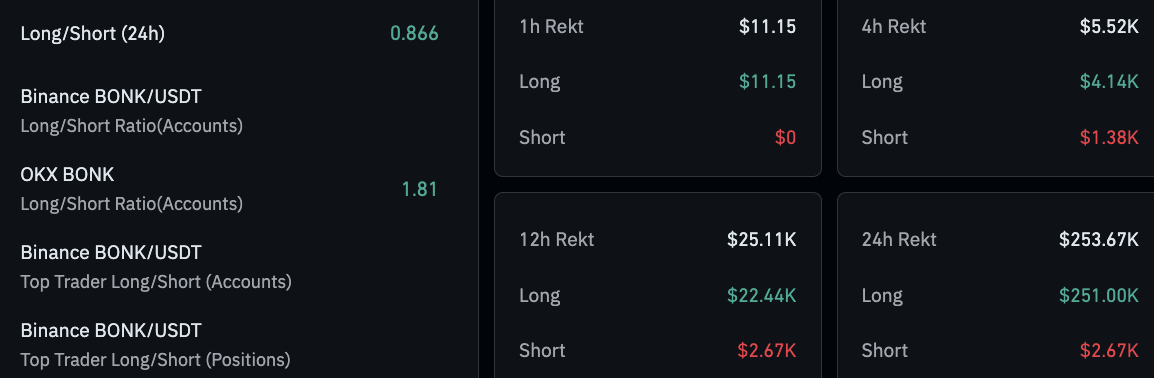This screenshot has width=1154, height=378.
Task: Click the 4h Long $4.14K value
Action: click(x=1109, y=82)
